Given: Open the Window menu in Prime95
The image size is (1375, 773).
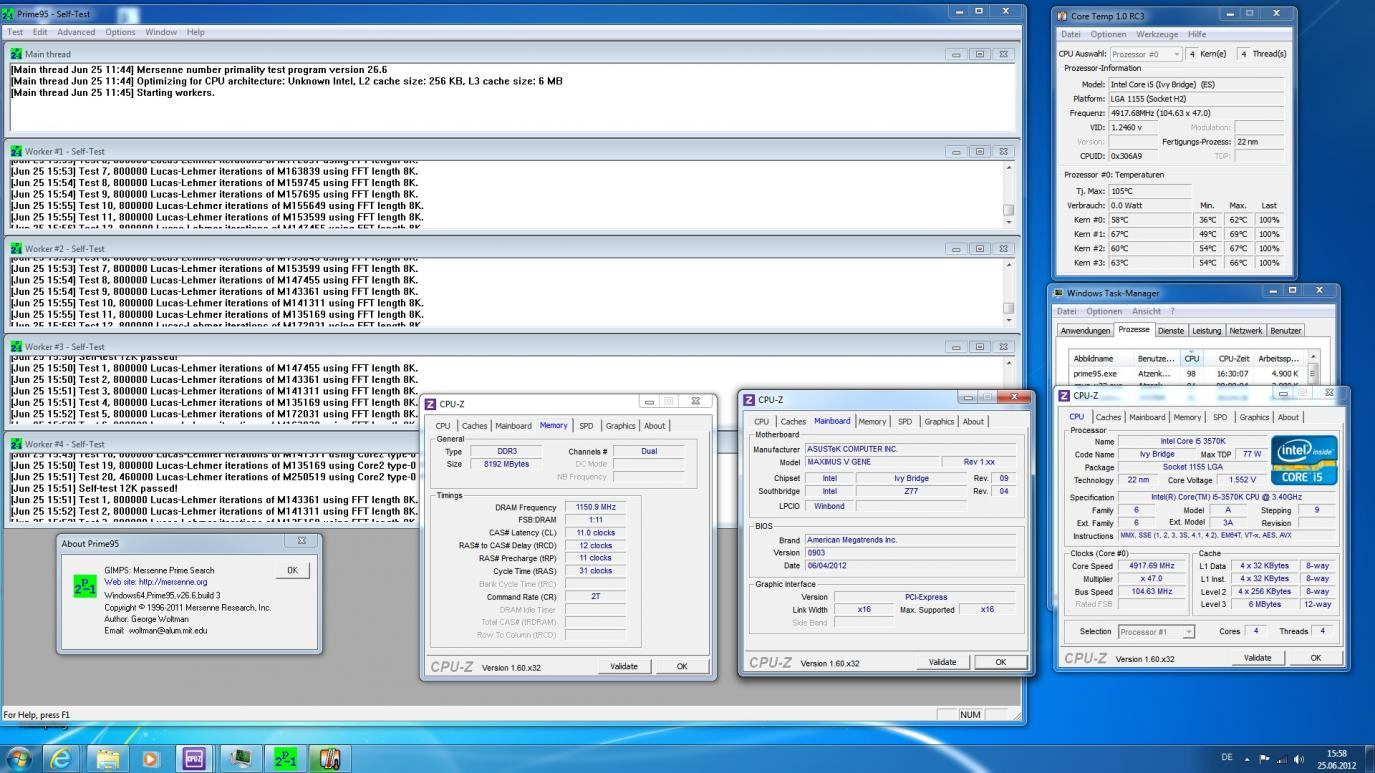Looking at the screenshot, I should coord(161,32).
